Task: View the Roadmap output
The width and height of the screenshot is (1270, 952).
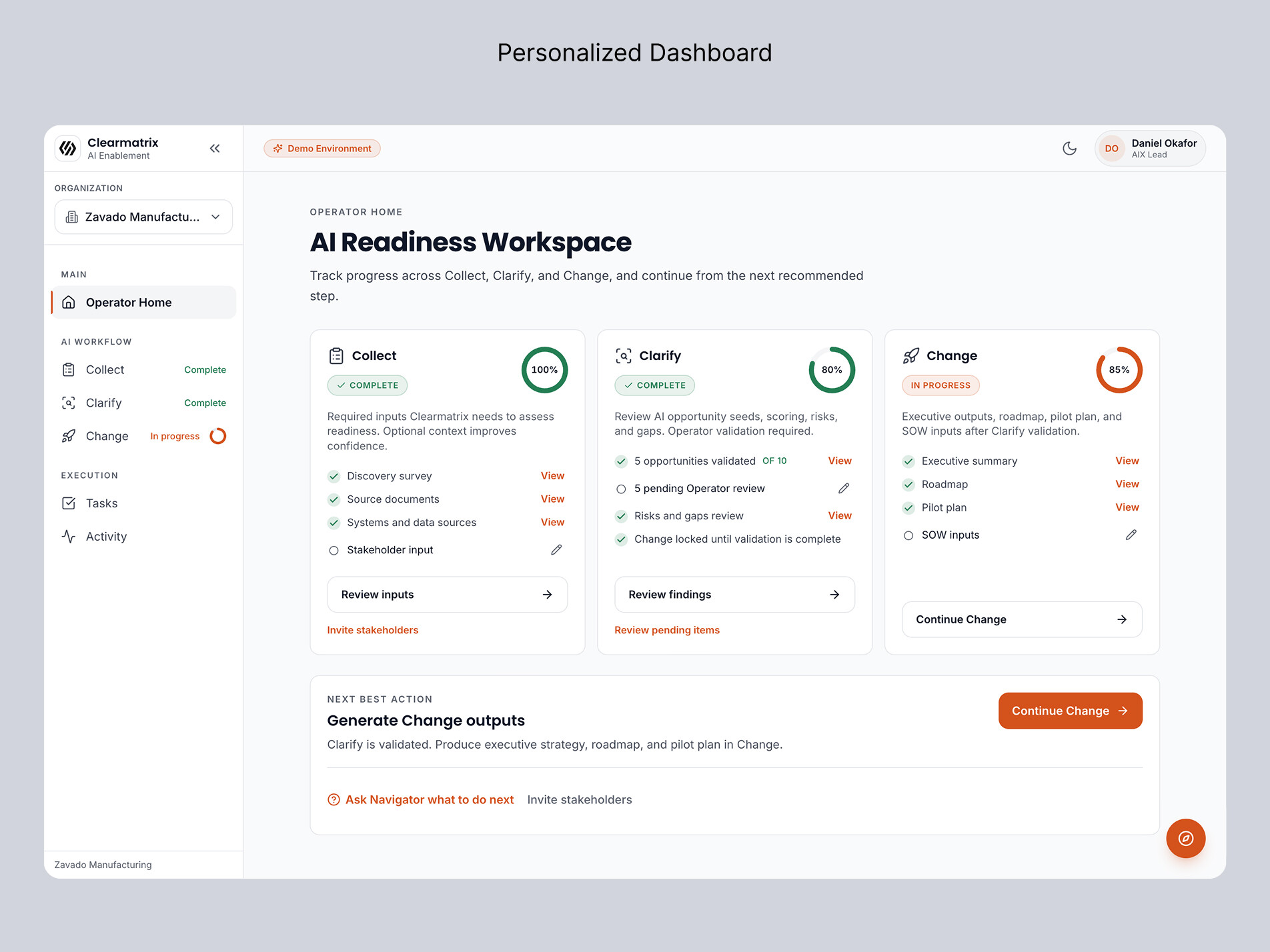Action: click(x=1127, y=485)
